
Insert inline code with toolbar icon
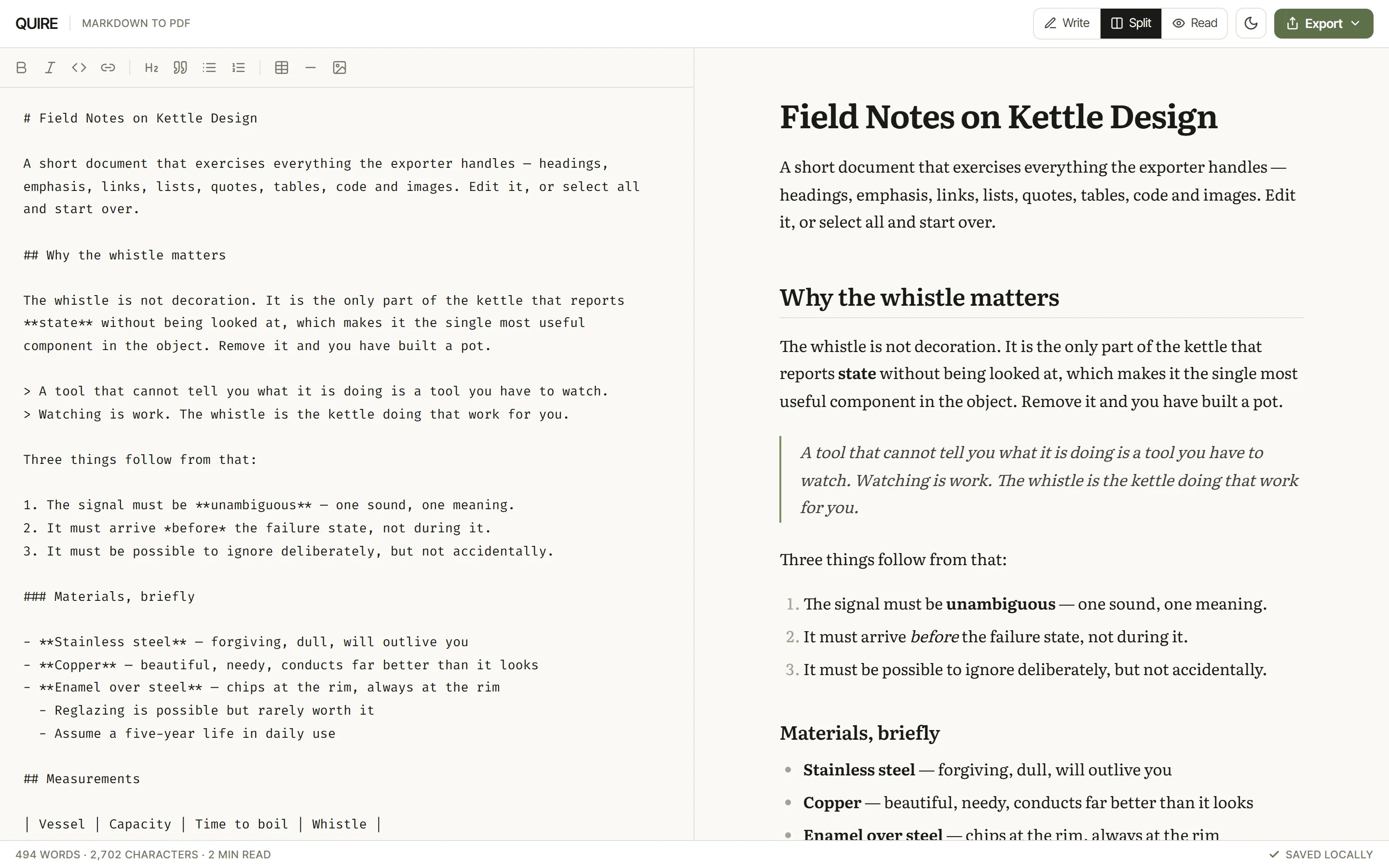tap(79, 68)
